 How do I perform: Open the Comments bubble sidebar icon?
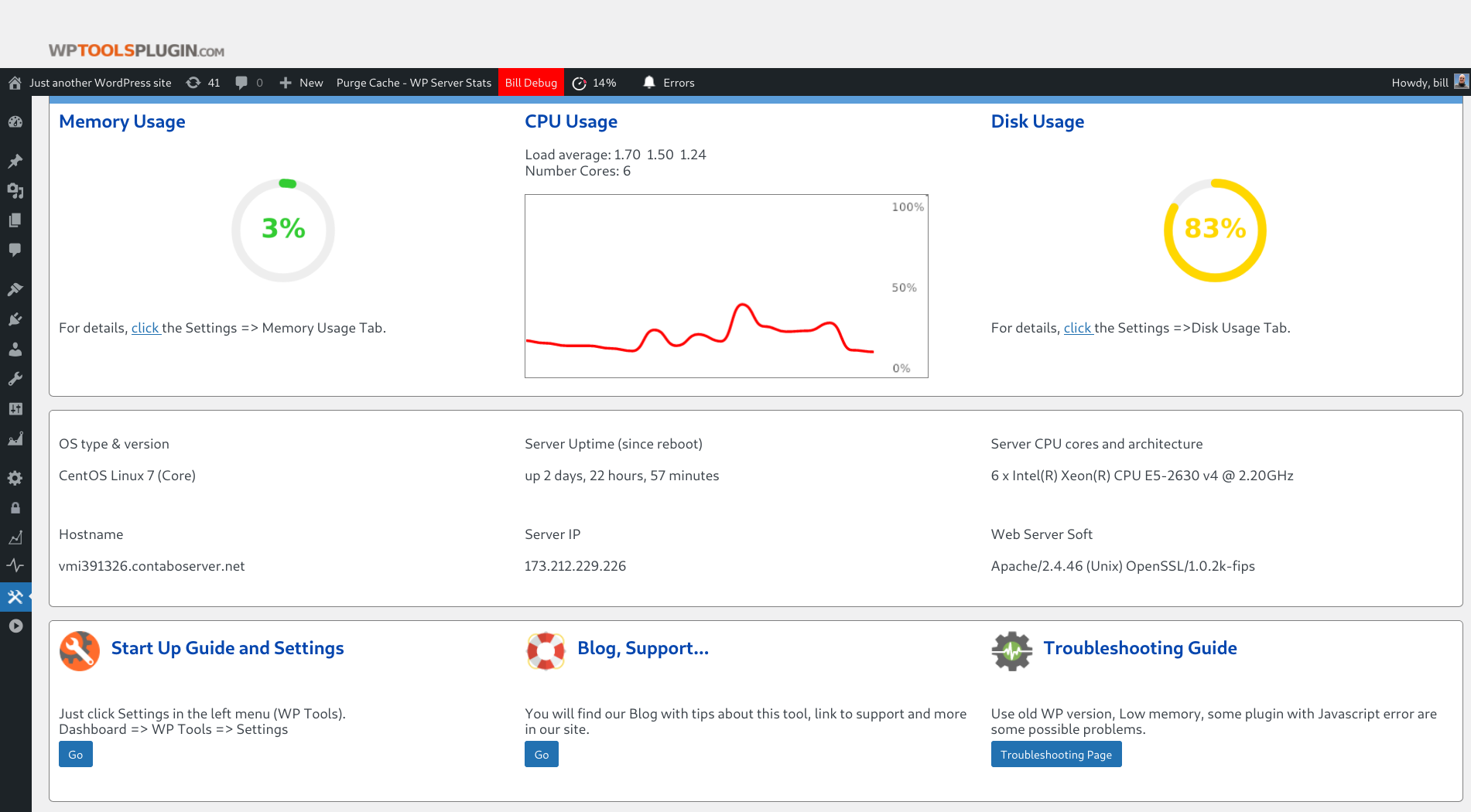pyautogui.click(x=15, y=250)
